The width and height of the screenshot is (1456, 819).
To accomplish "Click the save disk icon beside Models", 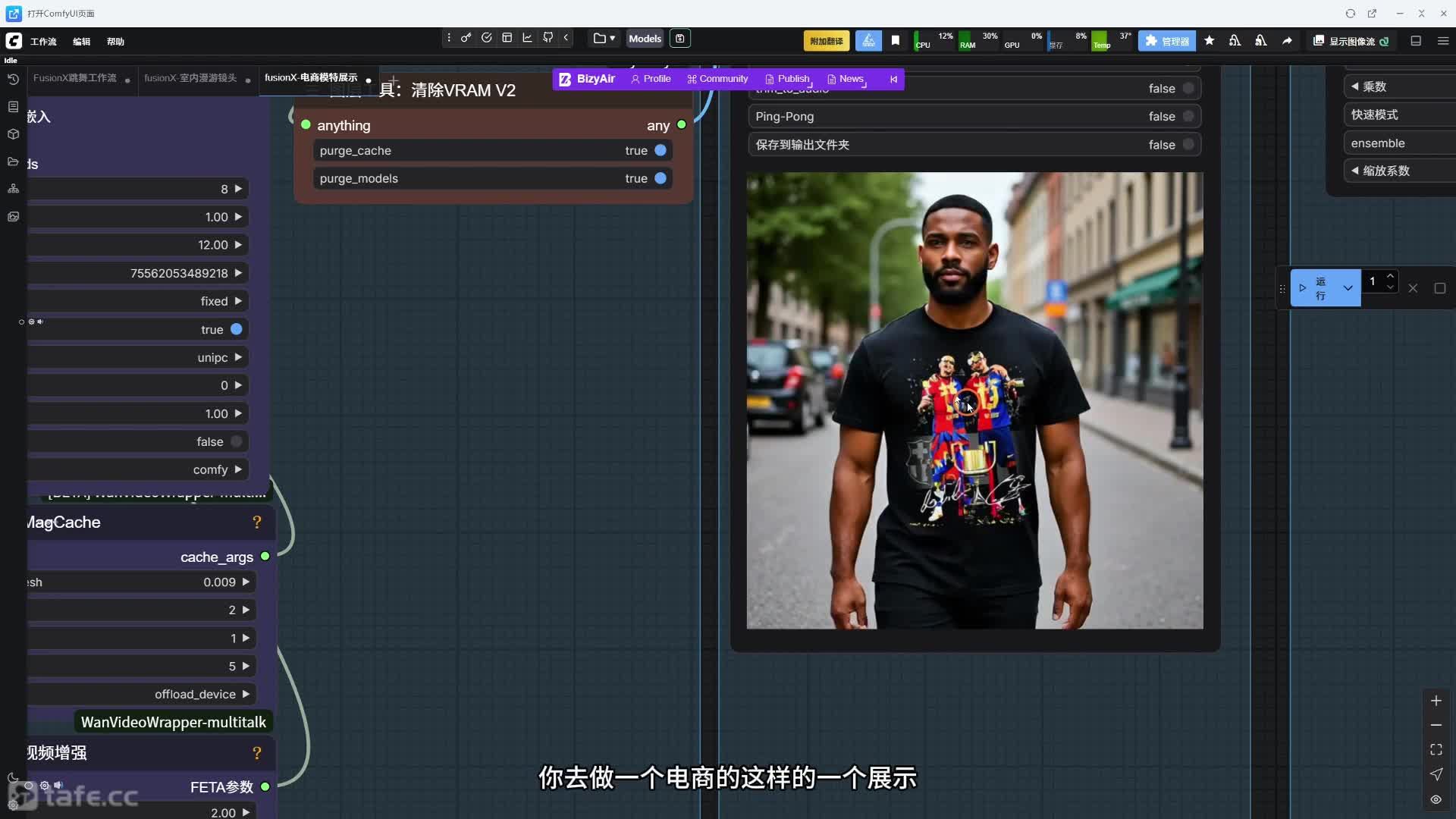I will coord(680,39).
